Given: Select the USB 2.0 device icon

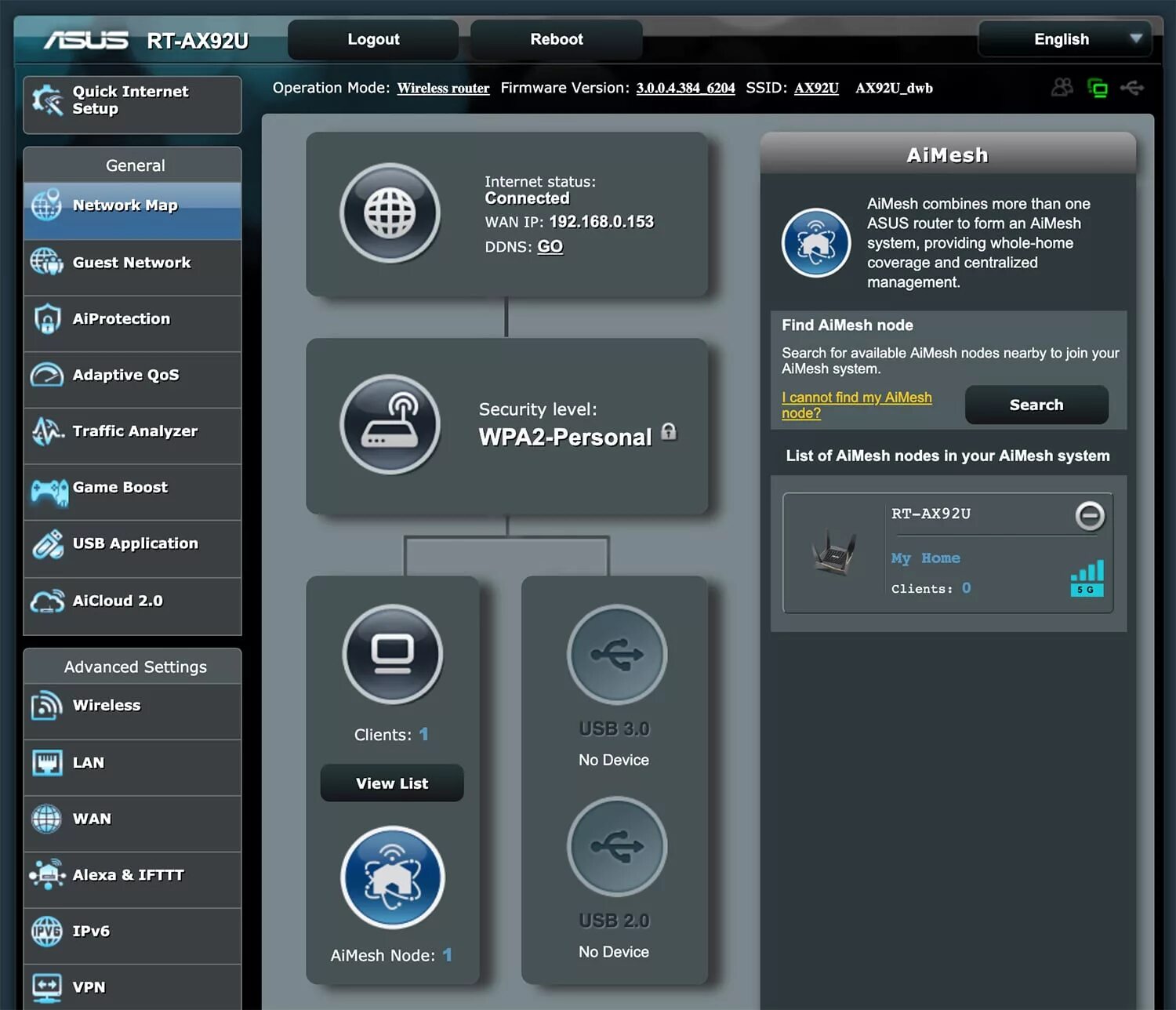Looking at the screenshot, I should pyautogui.click(x=617, y=846).
